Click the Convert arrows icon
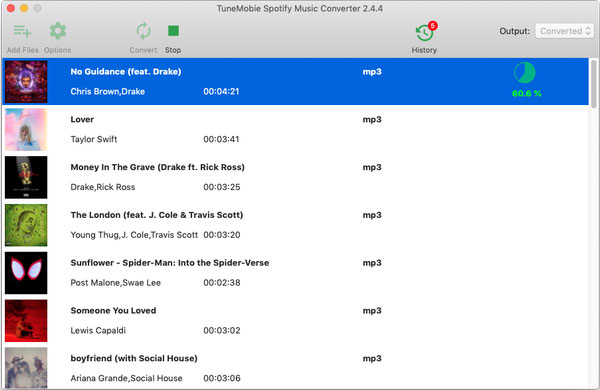600x390 pixels. click(x=143, y=31)
